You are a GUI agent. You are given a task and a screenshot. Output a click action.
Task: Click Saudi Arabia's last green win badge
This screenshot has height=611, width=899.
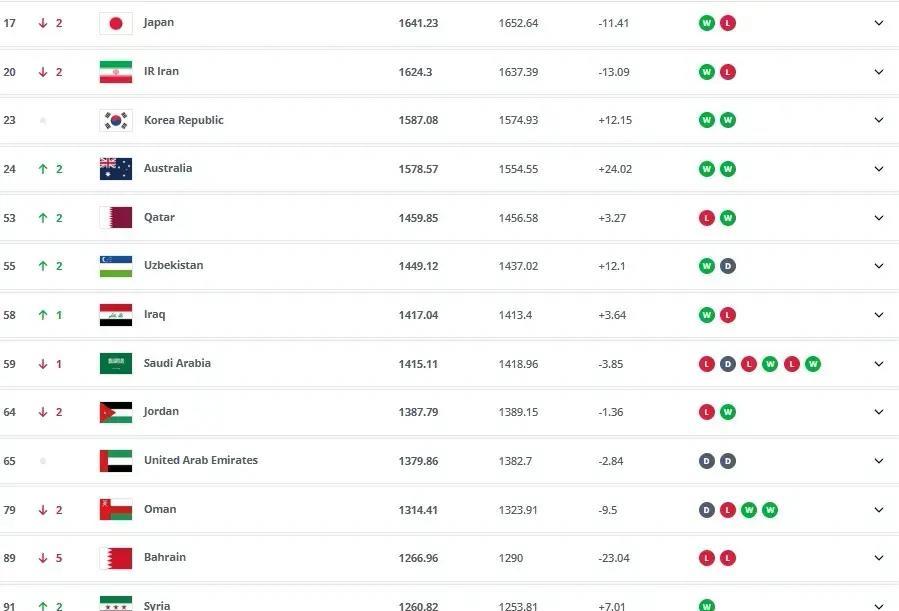812,364
